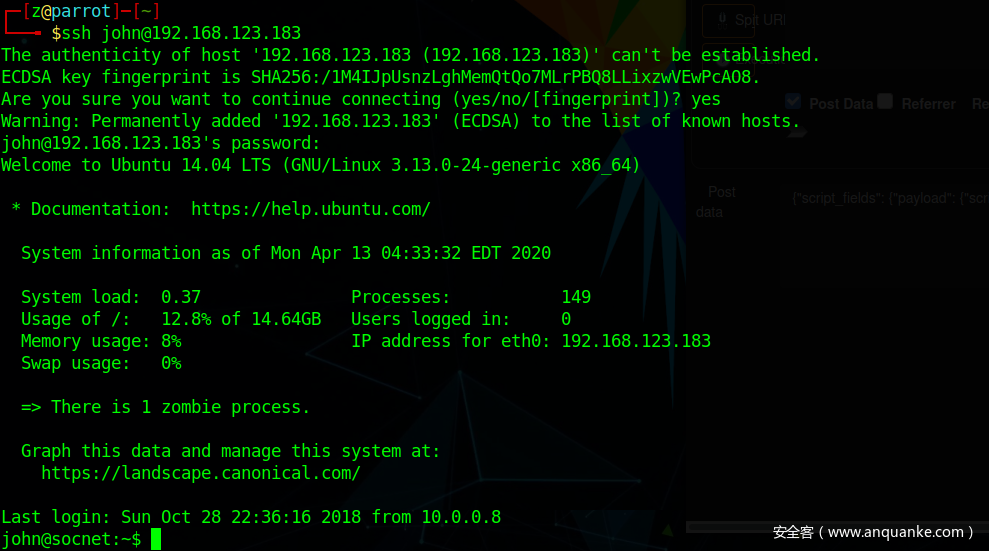This screenshot has width=989, height=551.
Task: Uncheck the Post Data checkbox
Action: click(793, 101)
